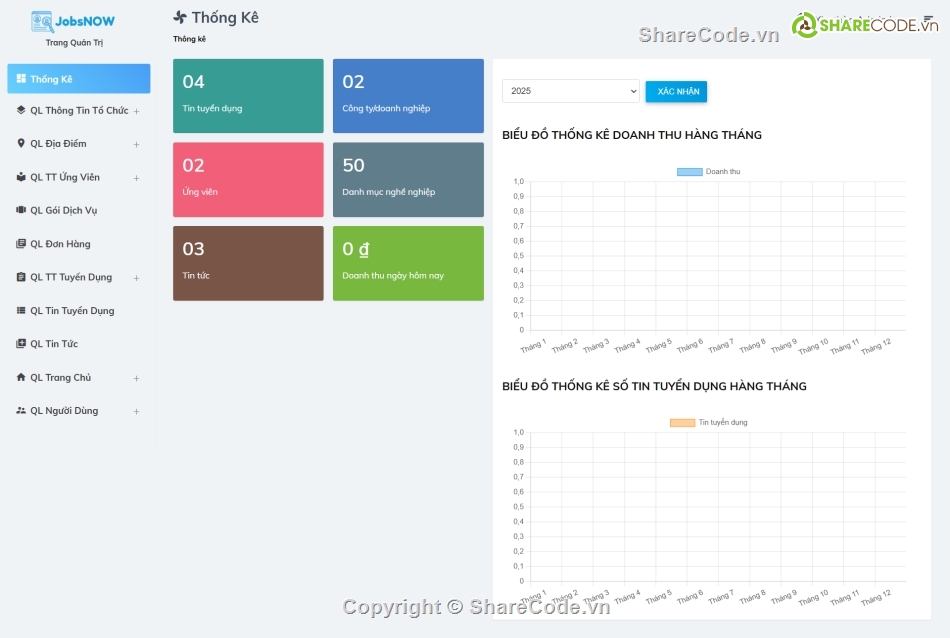The height and width of the screenshot is (638, 950).
Task: Expand QL TT Tuyển Dụng submenu plus
Action: coord(136,278)
